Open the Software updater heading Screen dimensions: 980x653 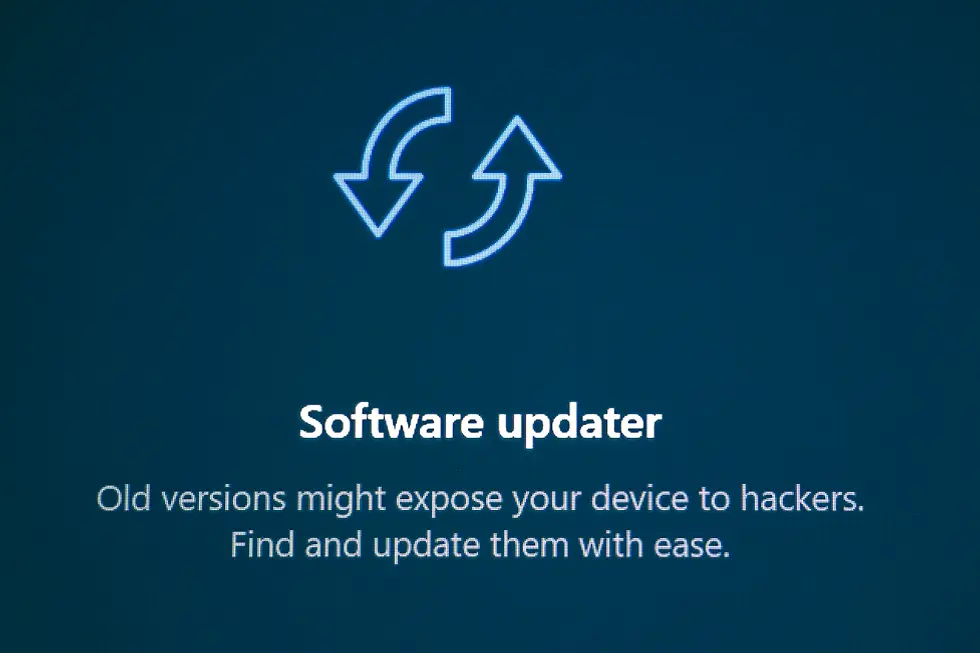[480, 423]
